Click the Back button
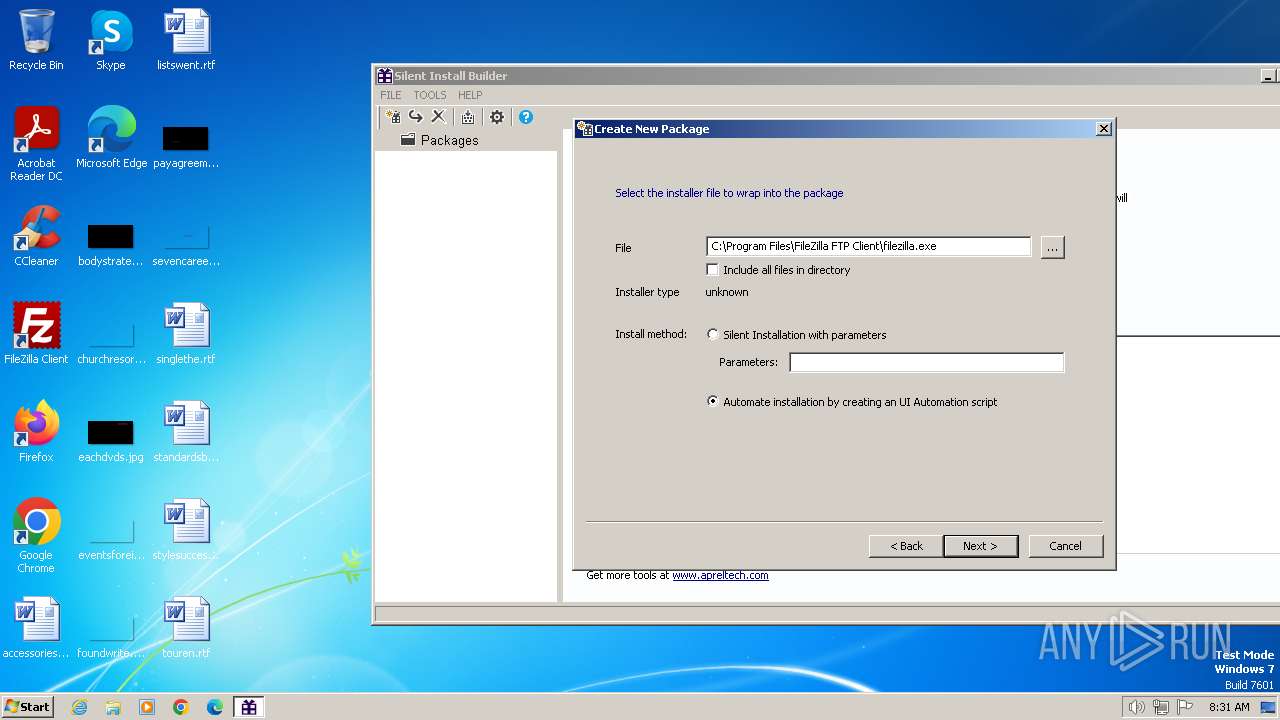The width and height of the screenshot is (1280, 720). 906,546
